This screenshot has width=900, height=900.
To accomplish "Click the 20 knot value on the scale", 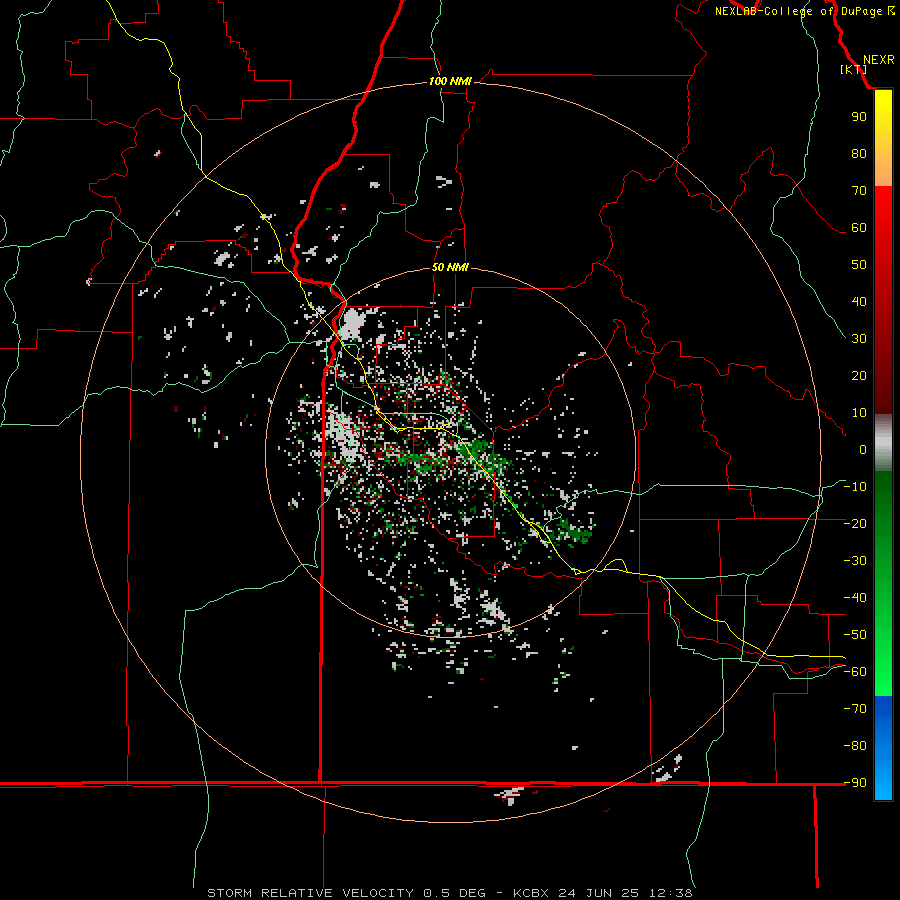I will click(859, 375).
